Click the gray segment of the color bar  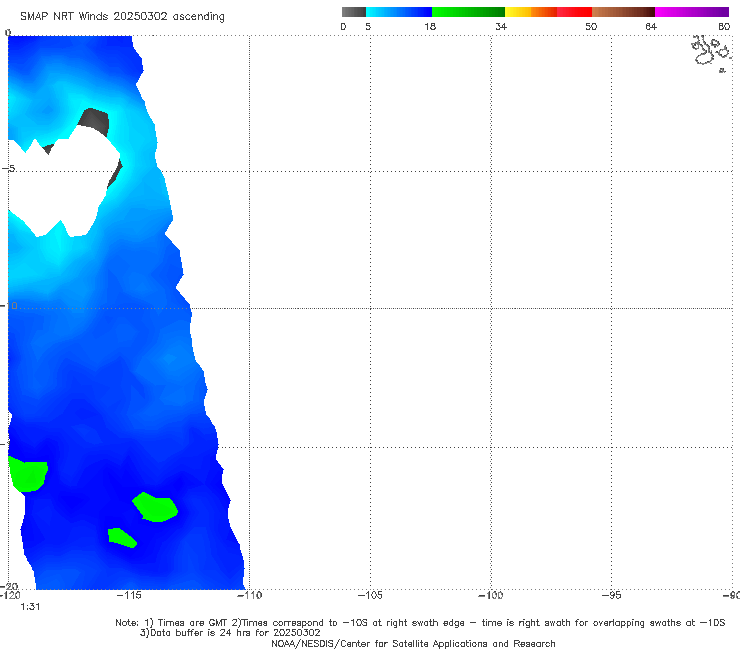click(353, 12)
